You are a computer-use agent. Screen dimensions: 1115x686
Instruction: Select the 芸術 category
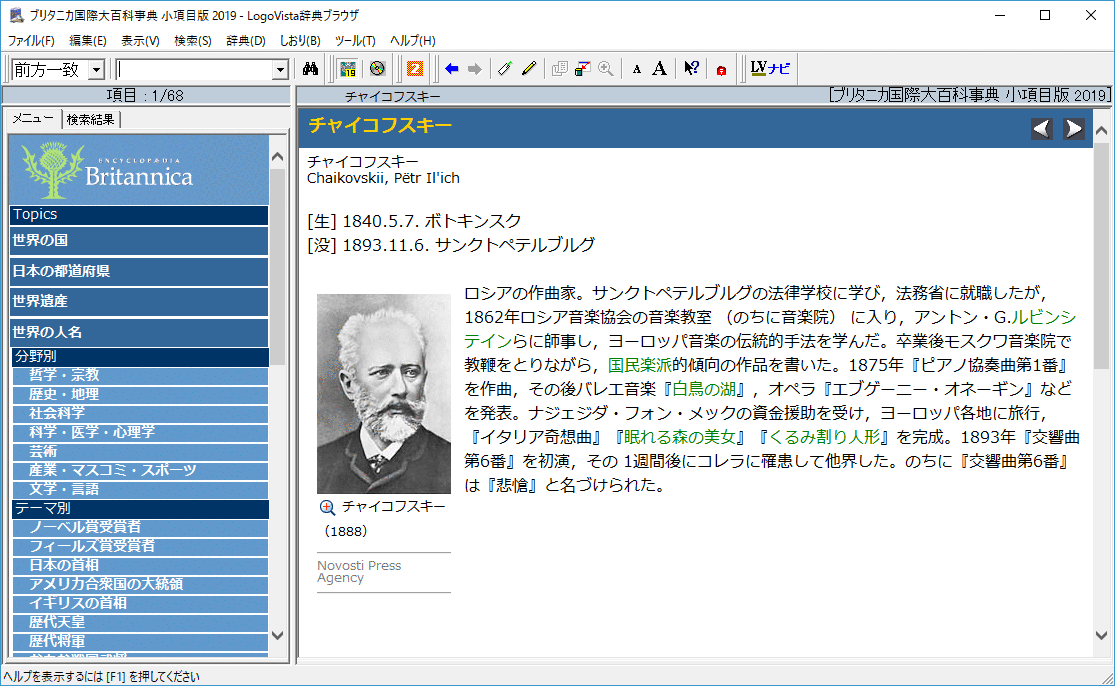pos(141,451)
